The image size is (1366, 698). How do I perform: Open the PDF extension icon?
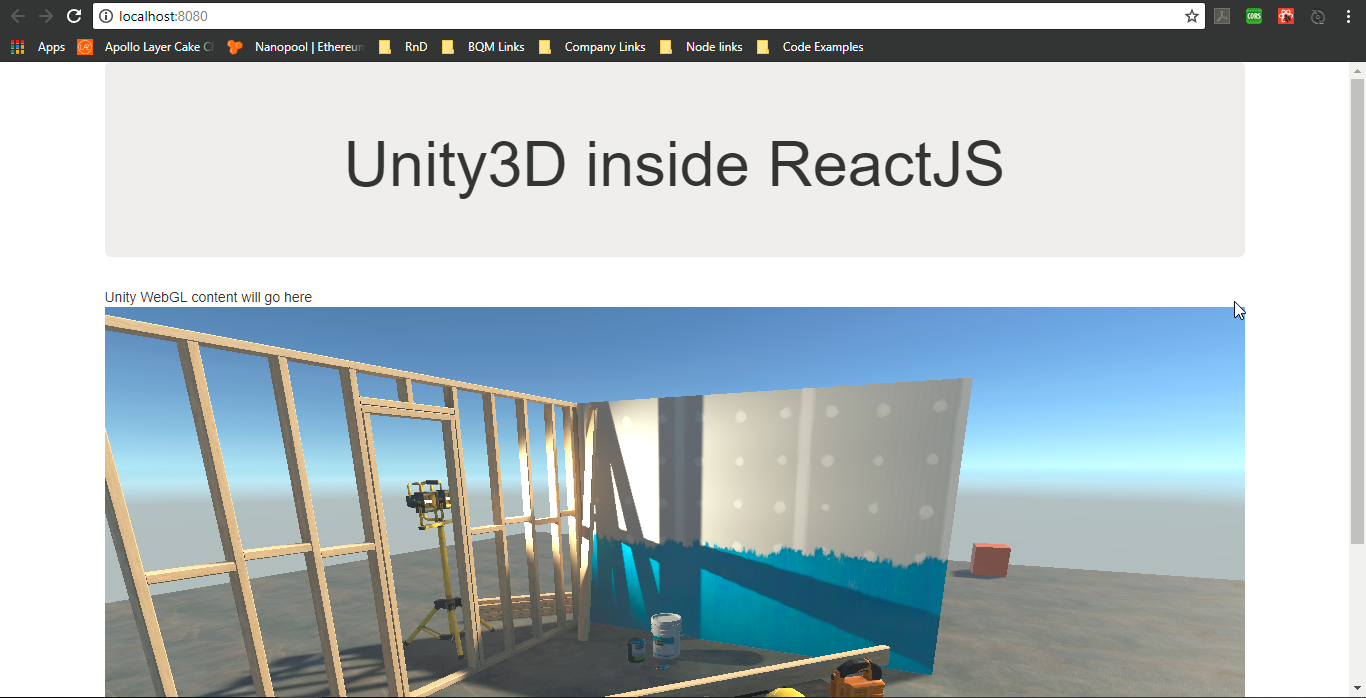(1222, 16)
